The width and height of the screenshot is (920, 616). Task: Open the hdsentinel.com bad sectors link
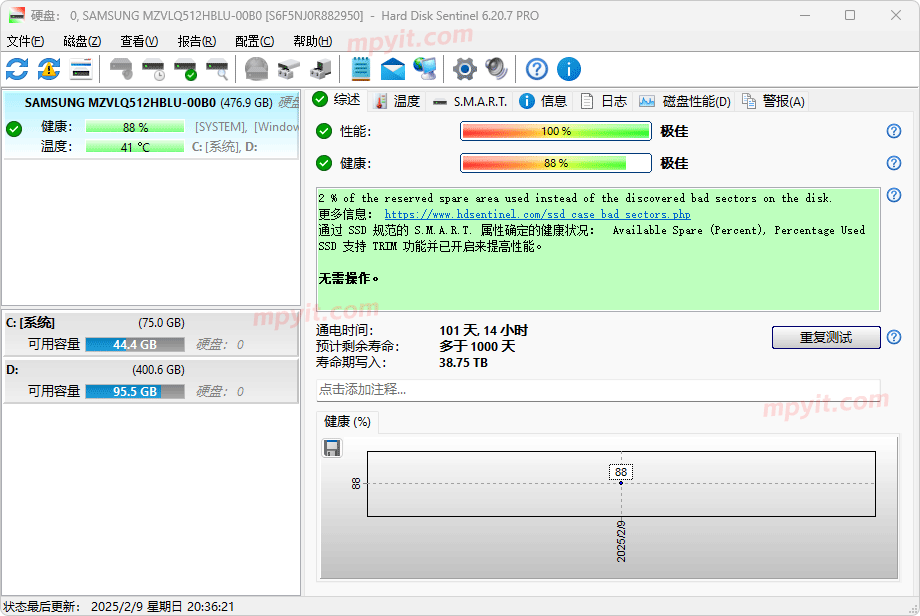pyautogui.click(x=537, y=214)
